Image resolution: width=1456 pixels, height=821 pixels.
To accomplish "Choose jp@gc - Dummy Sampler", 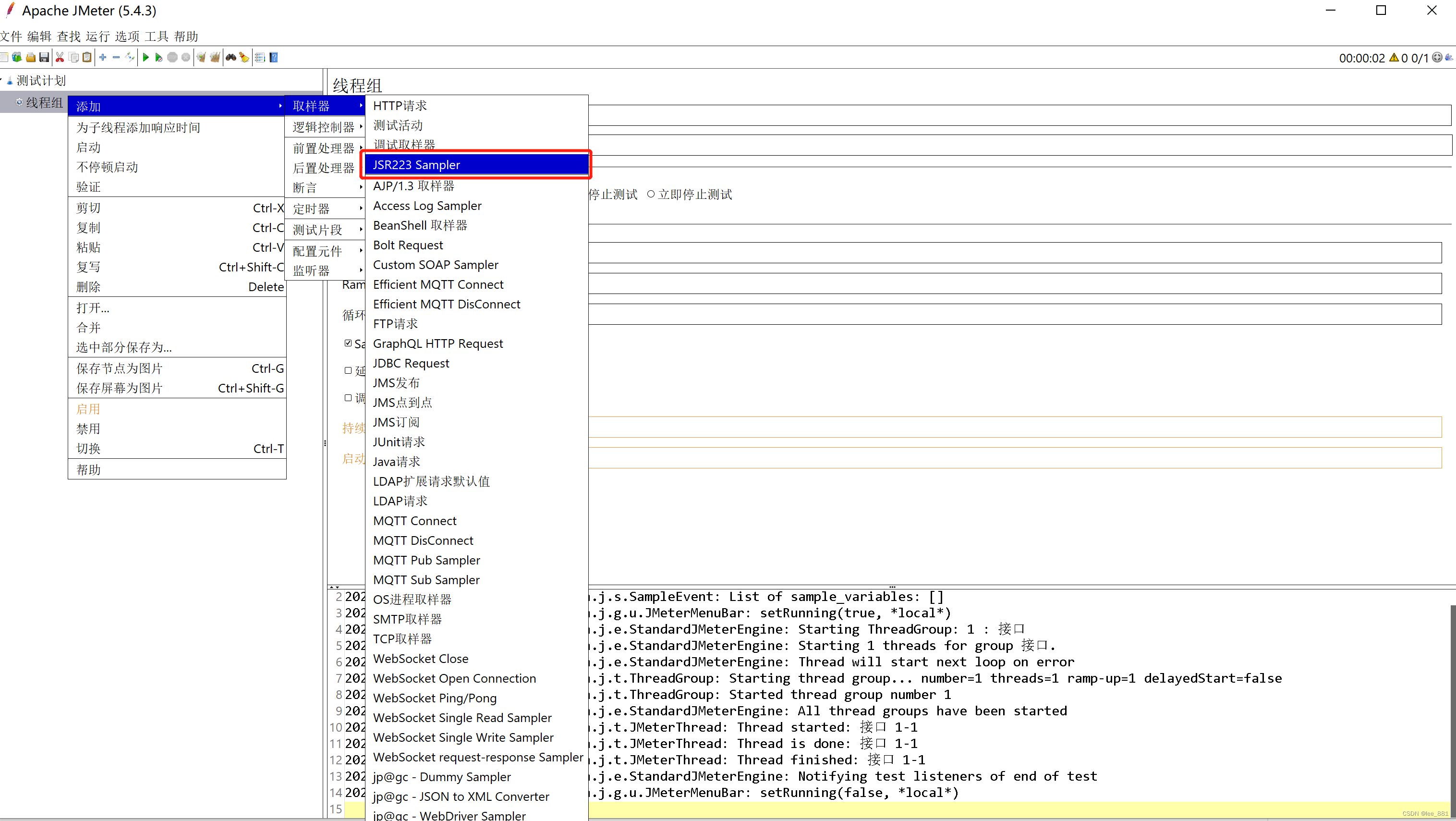I will click(476, 776).
